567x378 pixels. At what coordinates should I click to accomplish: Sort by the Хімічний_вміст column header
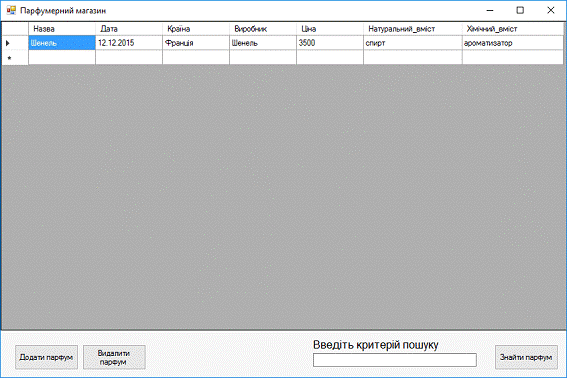tap(512, 29)
